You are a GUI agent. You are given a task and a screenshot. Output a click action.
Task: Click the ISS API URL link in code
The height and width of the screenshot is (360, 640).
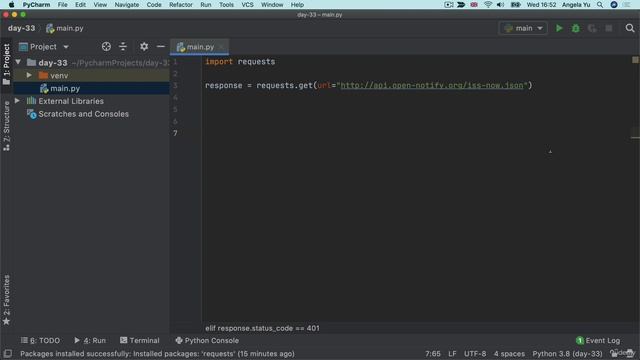[x=432, y=85]
